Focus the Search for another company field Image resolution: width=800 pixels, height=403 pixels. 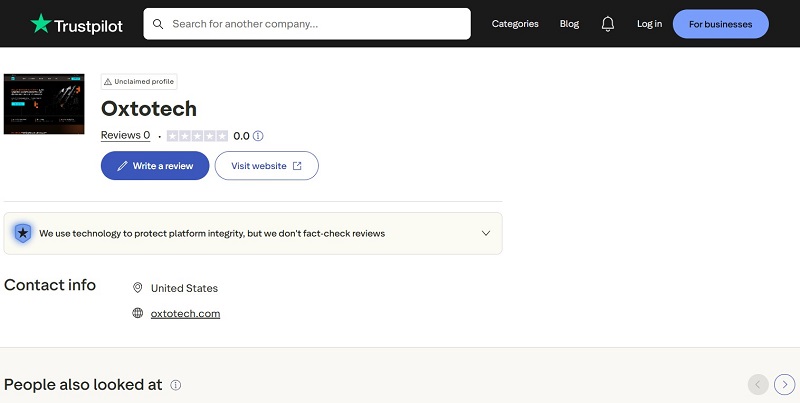click(315, 24)
